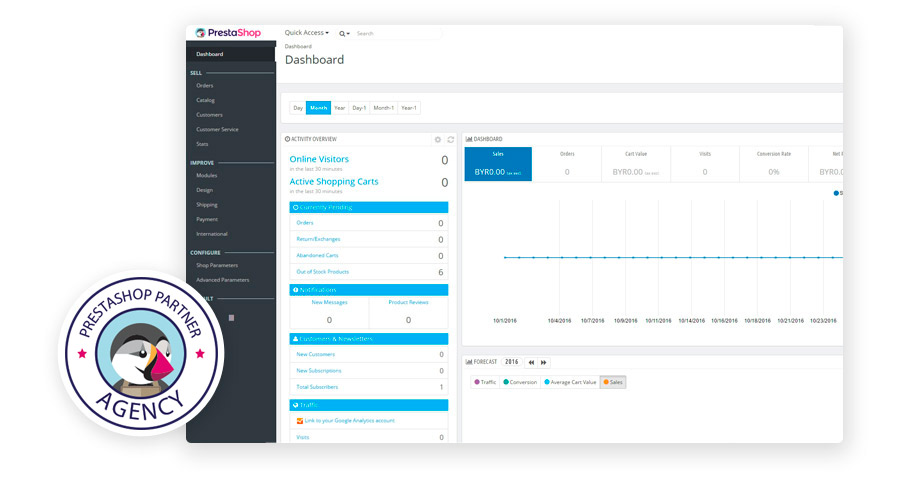
Task: Open Modules under Improve
Action: click(206, 175)
